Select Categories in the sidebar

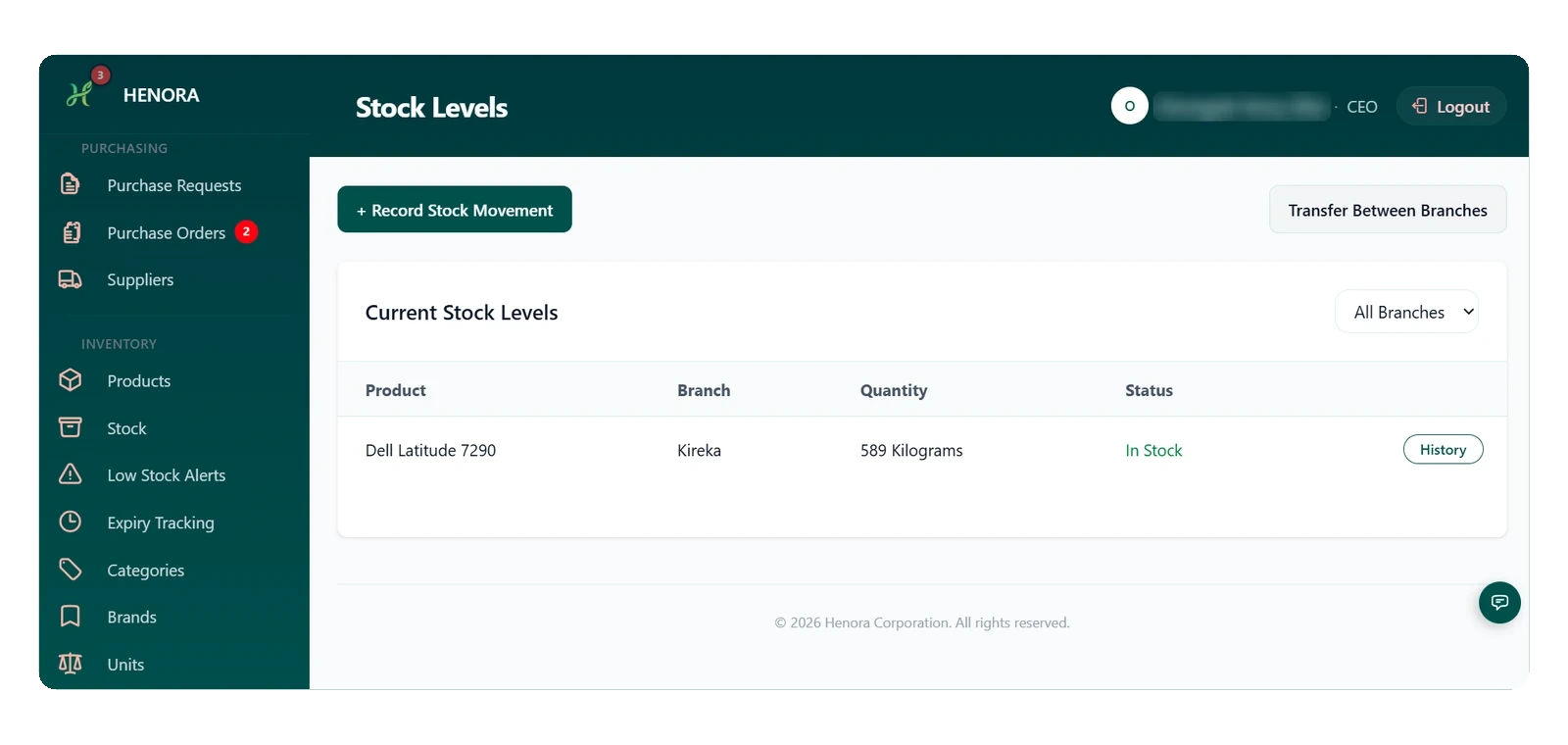point(146,571)
